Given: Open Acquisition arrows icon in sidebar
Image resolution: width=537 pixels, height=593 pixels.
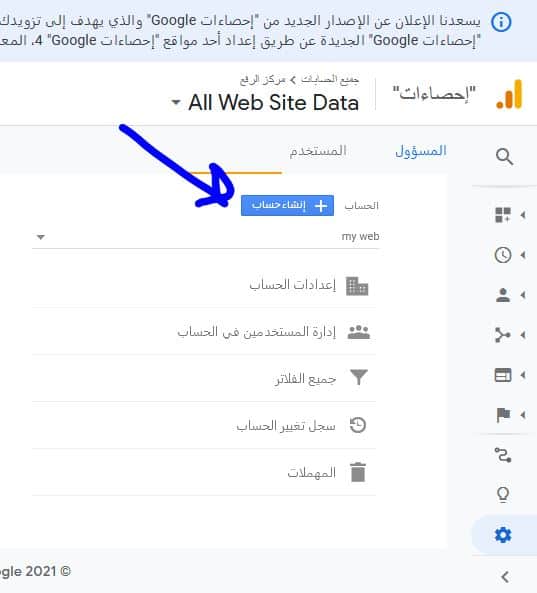Looking at the screenshot, I should click(x=503, y=335).
